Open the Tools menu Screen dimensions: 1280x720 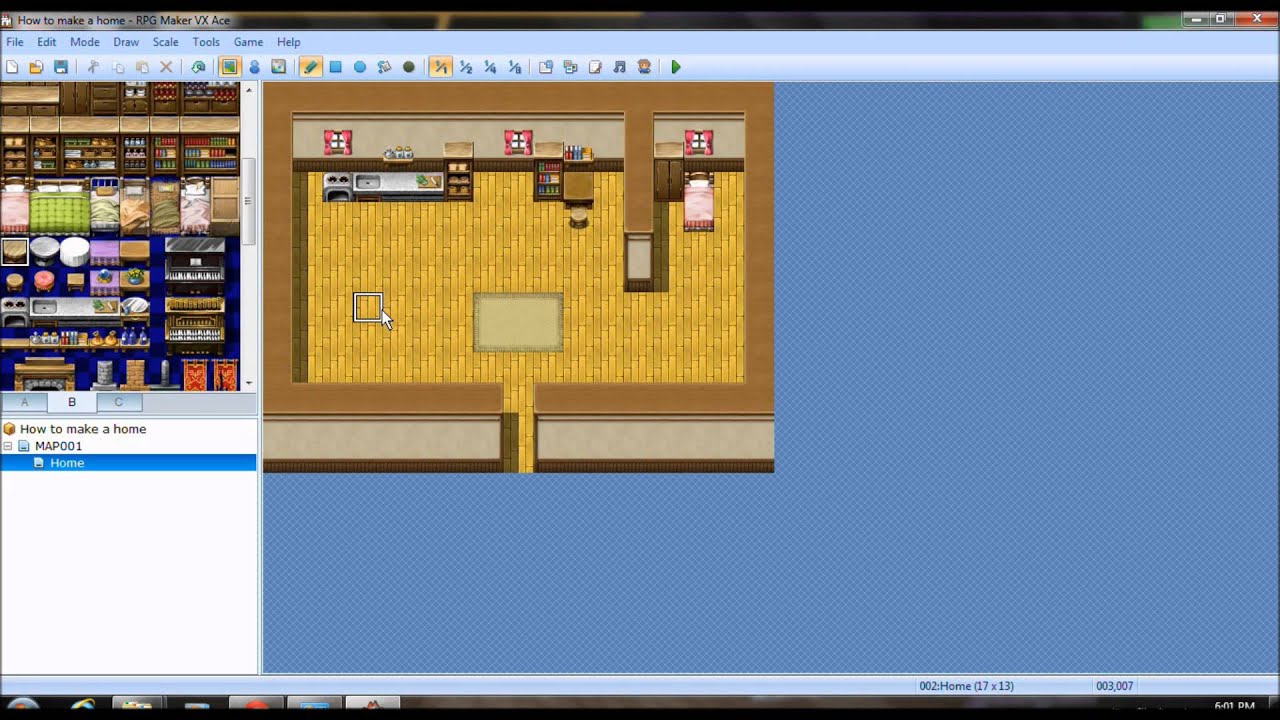point(206,42)
